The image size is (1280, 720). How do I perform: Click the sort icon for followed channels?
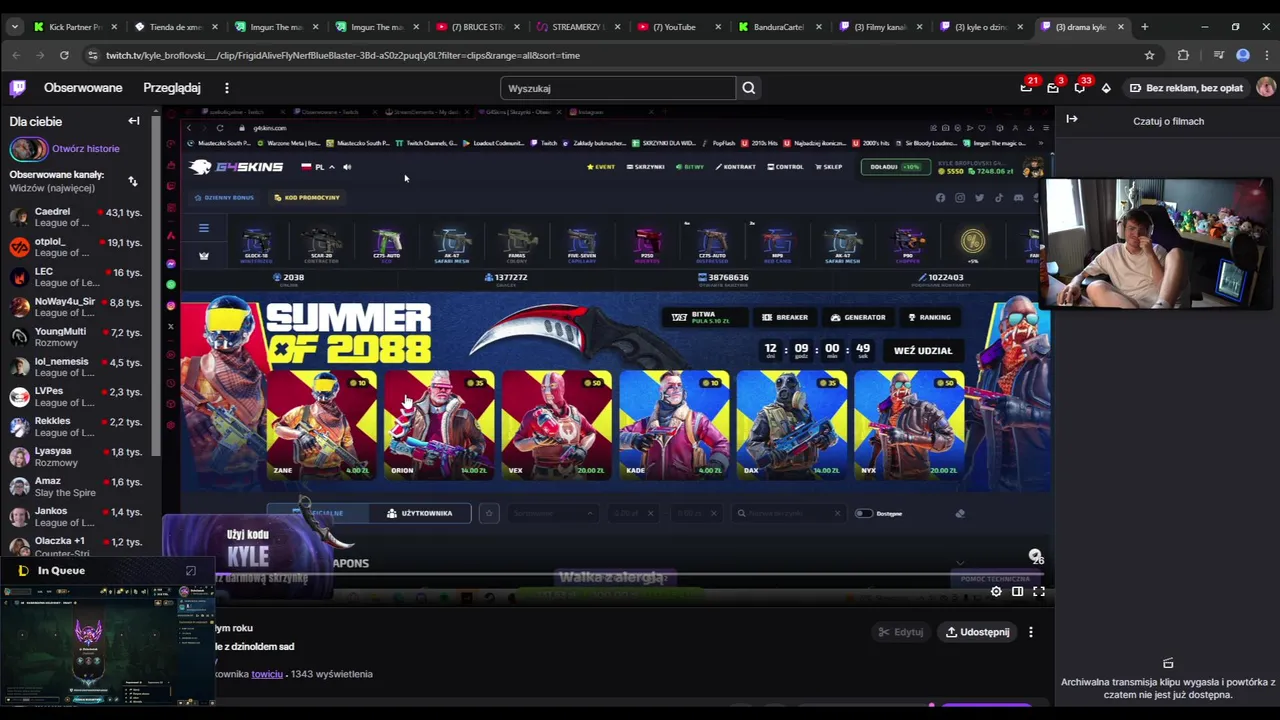pos(133,181)
